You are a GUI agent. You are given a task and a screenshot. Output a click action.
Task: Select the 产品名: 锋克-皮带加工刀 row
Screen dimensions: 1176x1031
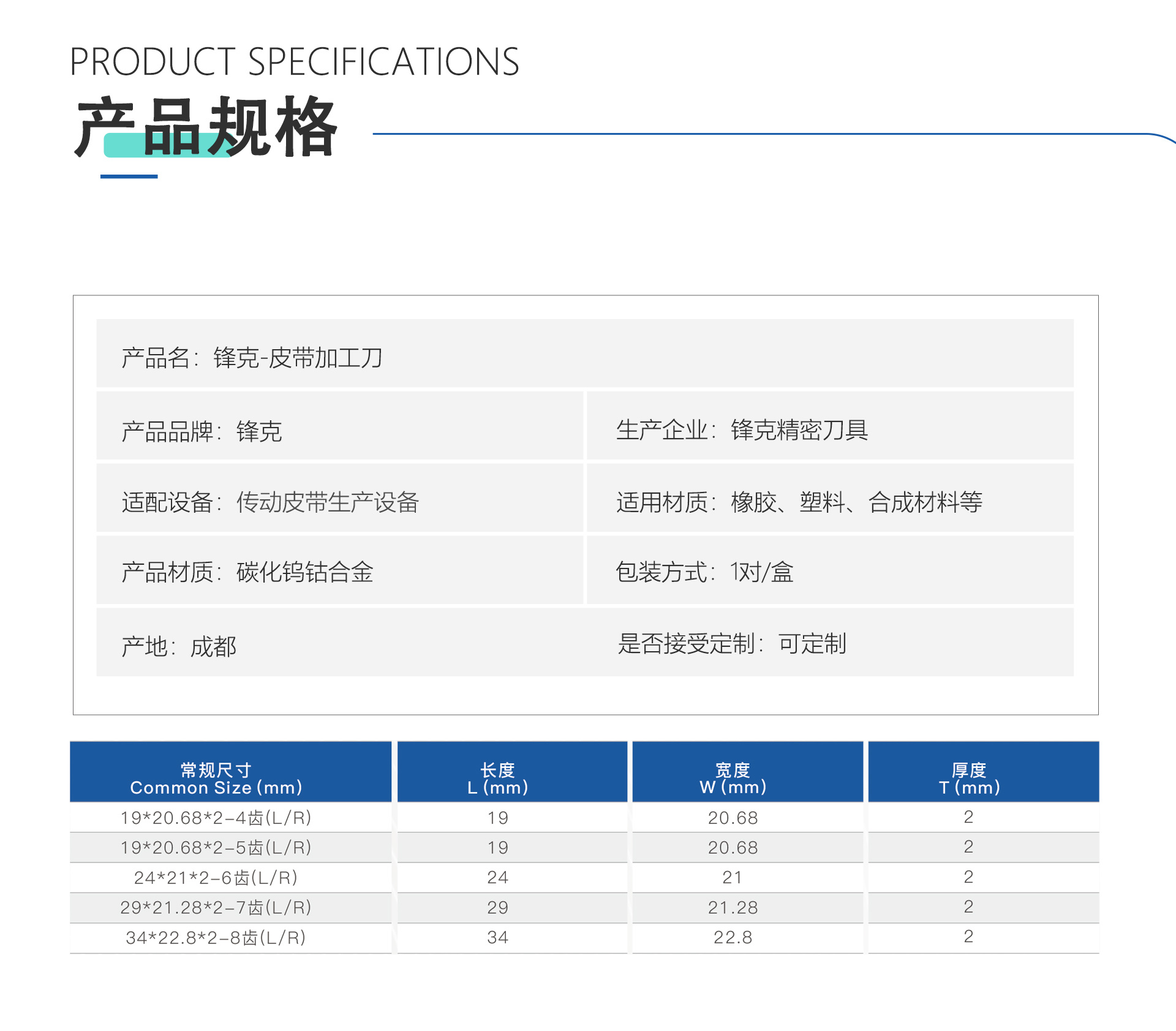point(585,353)
